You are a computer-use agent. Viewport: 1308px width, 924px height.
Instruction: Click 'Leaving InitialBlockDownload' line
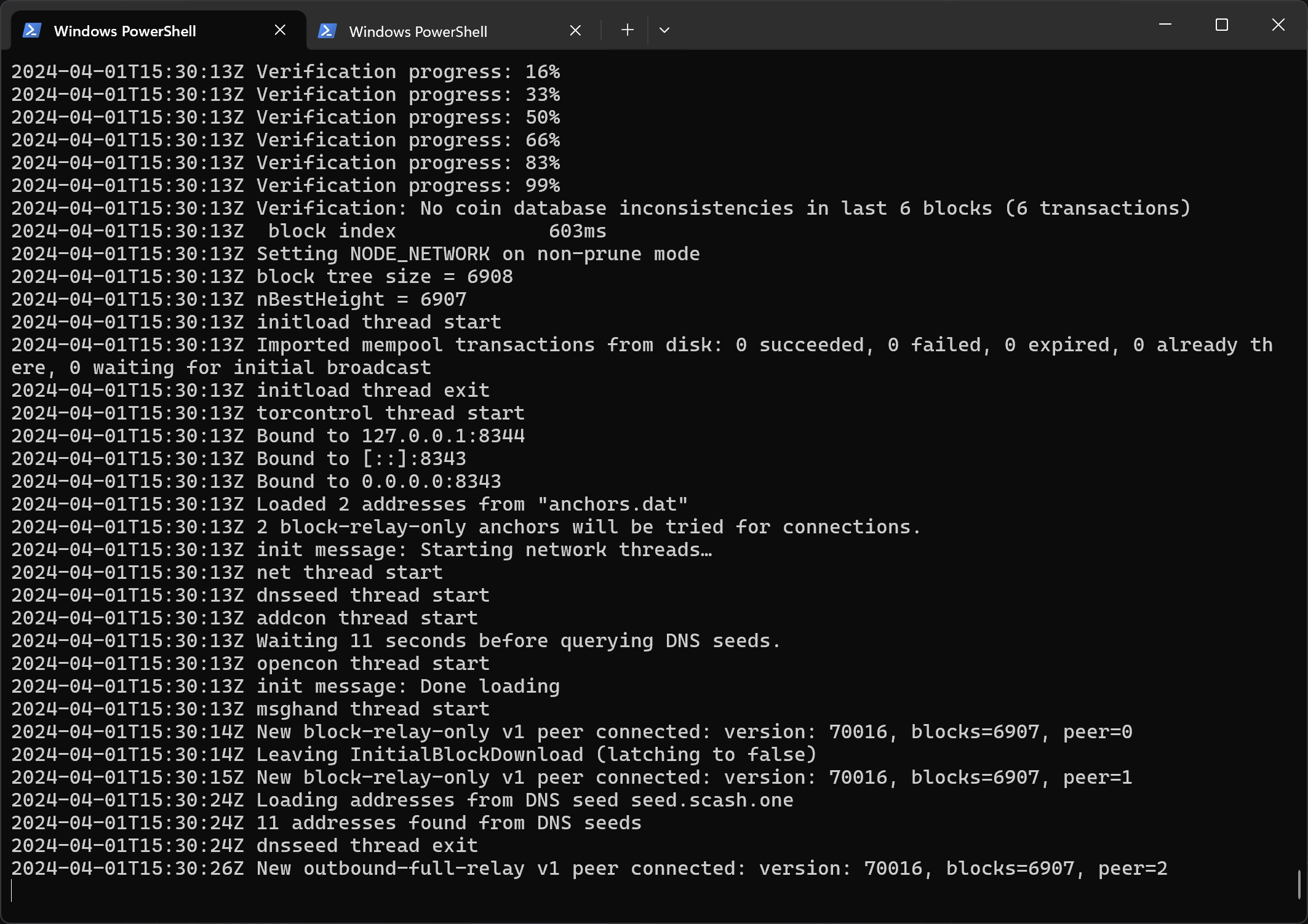[x=414, y=755]
